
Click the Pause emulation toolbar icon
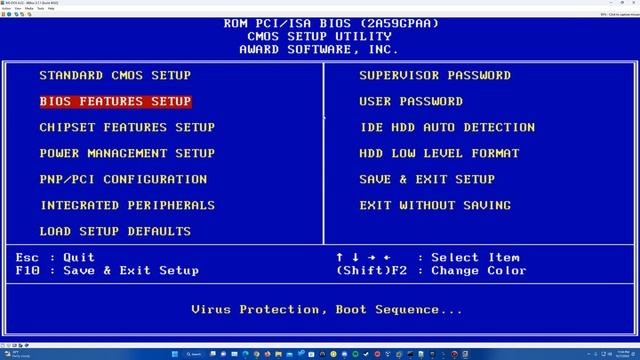click(3, 14)
